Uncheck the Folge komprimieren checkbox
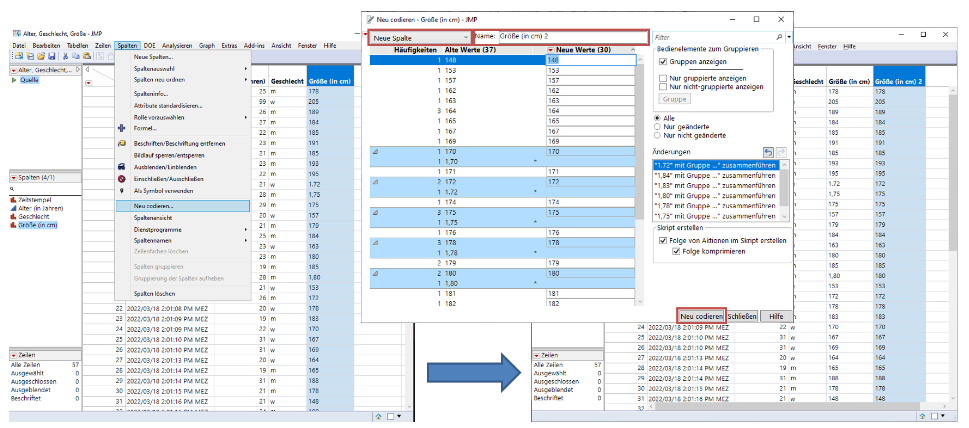The image size is (969, 428). (x=676, y=250)
